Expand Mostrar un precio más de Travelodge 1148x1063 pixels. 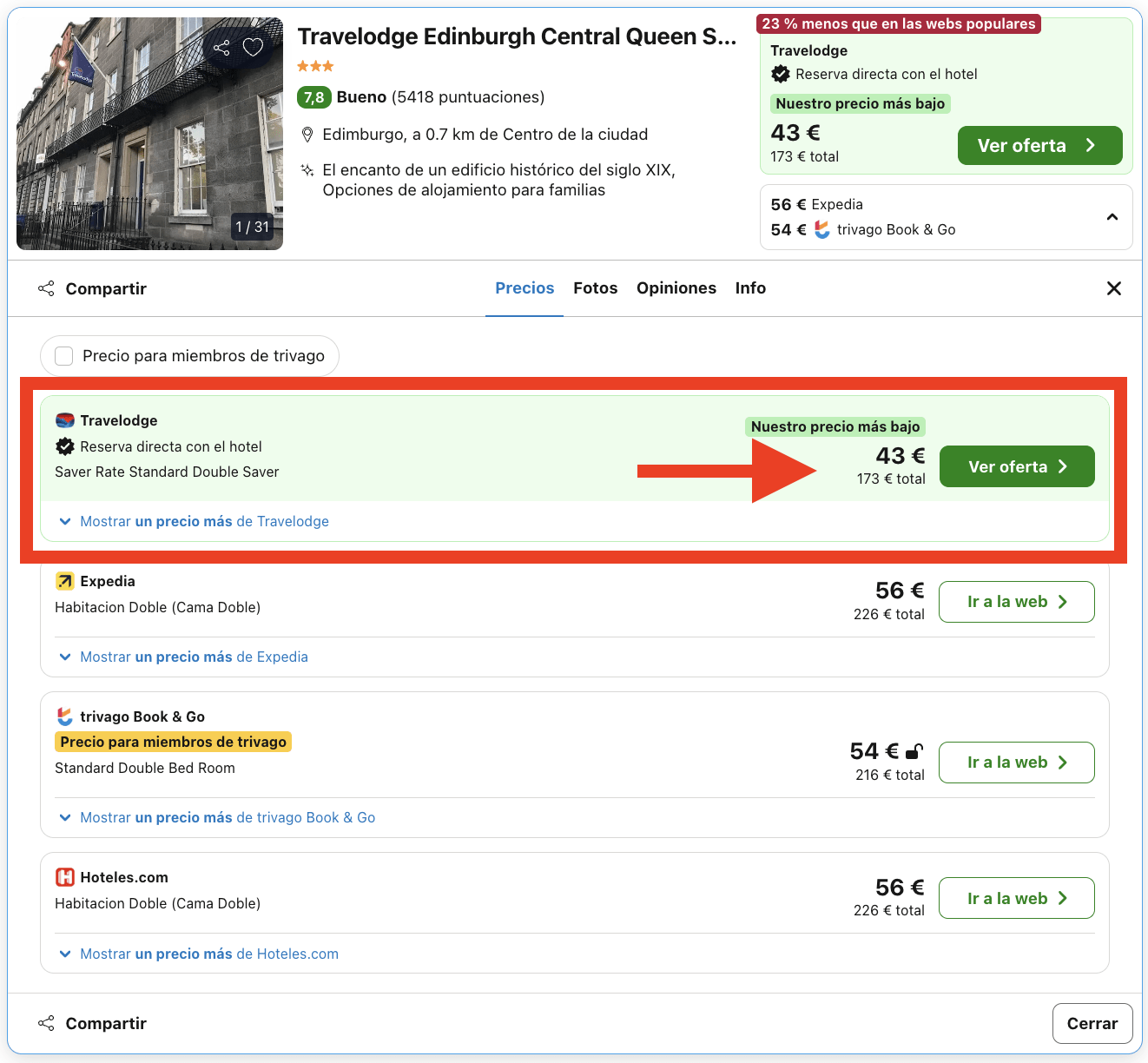203,521
